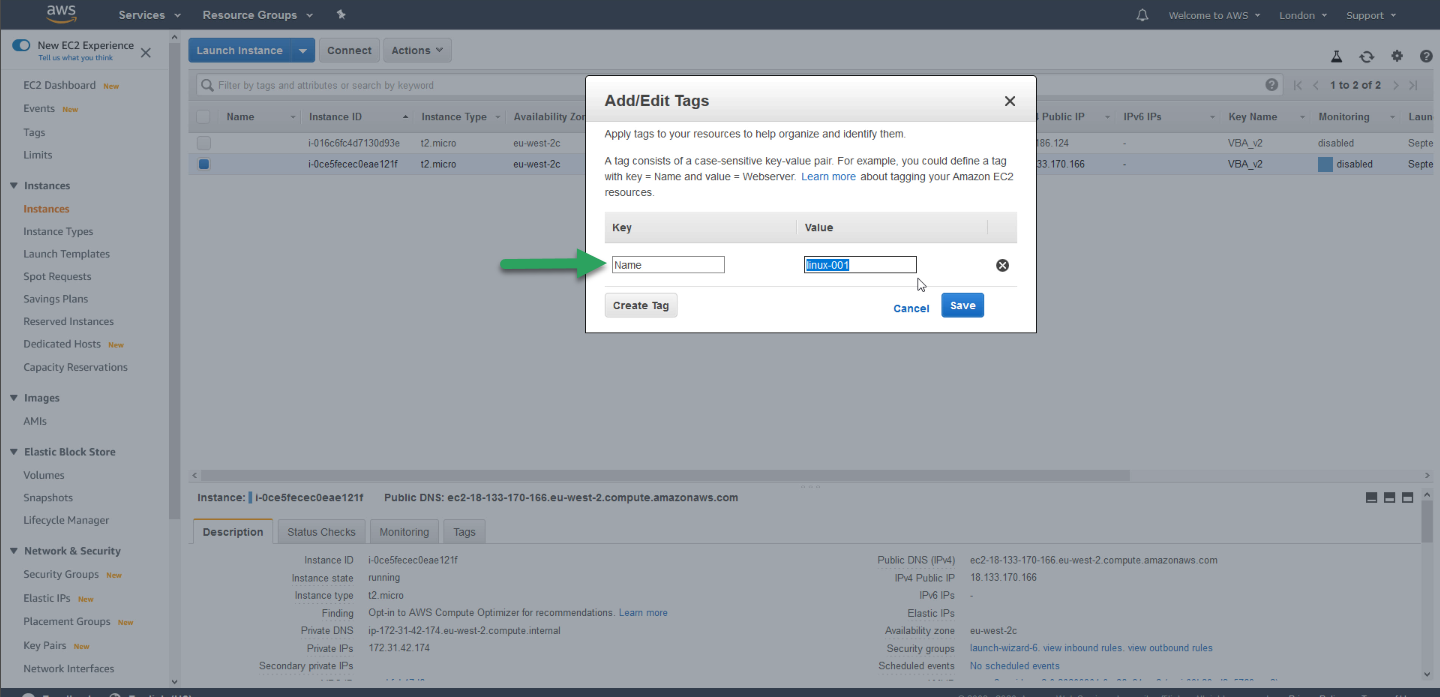Viewport: 1440px width, 697px height.
Task: Open the London region dropdown
Action: 1303,15
